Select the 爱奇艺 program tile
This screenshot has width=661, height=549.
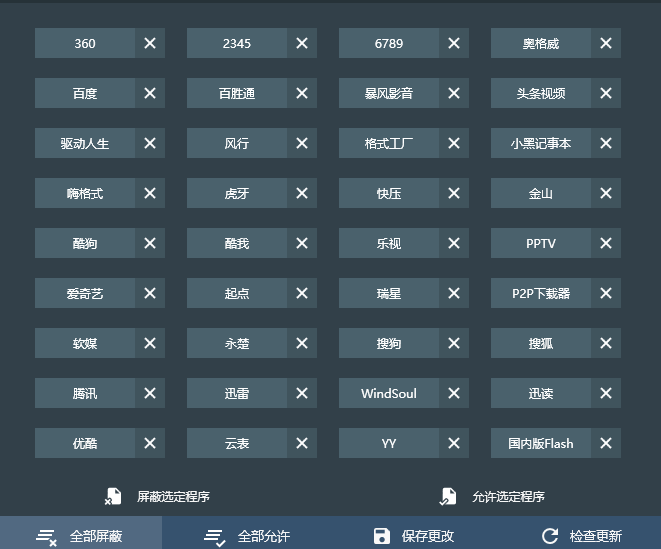(x=85, y=293)
